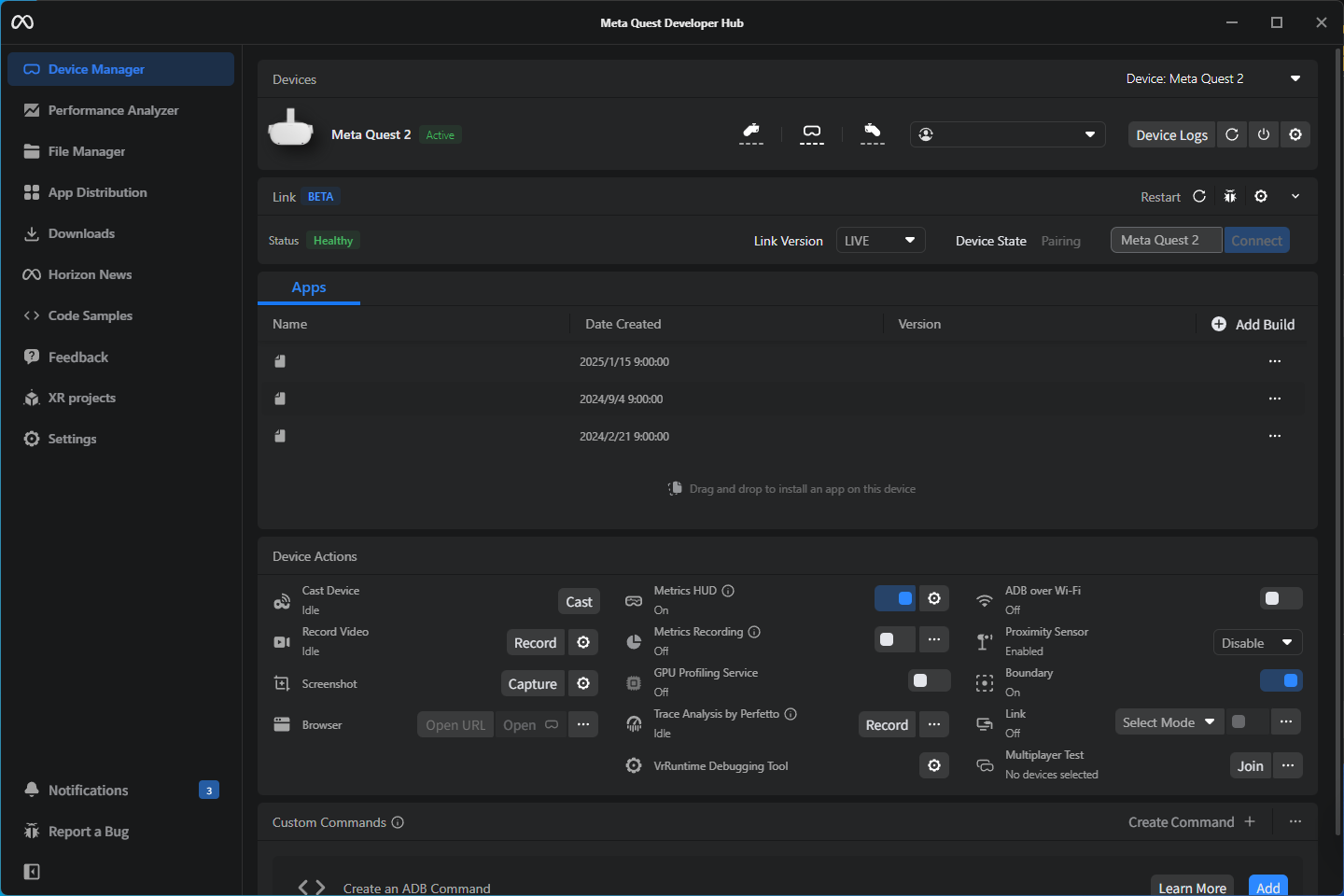This screenshot has width=1344, height=896.
Task: Click the Open URL button
Action: (455, 725)
